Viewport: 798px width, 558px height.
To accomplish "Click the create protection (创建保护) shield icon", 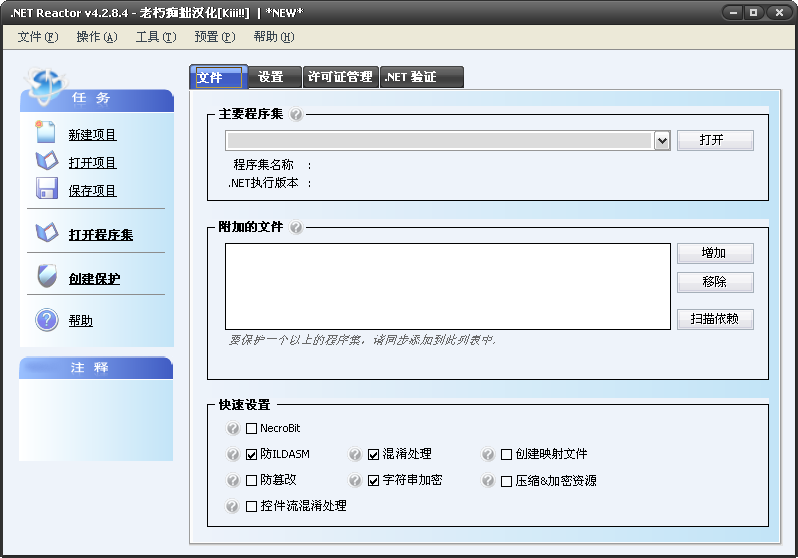I will (47, 276).
